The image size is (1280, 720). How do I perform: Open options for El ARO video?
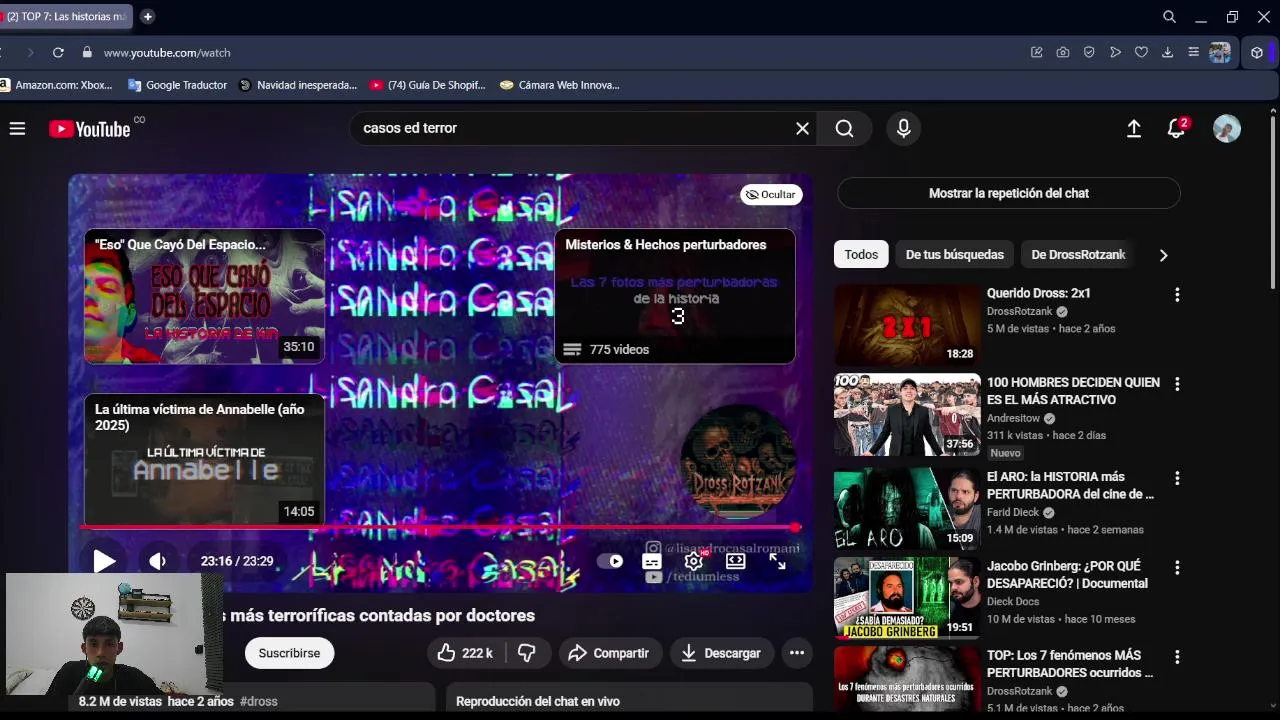[x=1177, y=478]
